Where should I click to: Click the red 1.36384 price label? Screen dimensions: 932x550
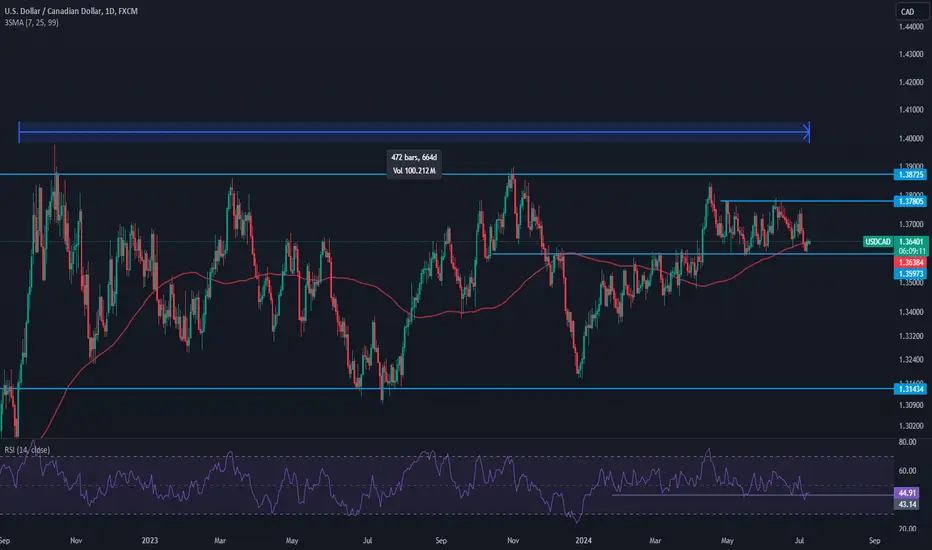coord(911,262)
